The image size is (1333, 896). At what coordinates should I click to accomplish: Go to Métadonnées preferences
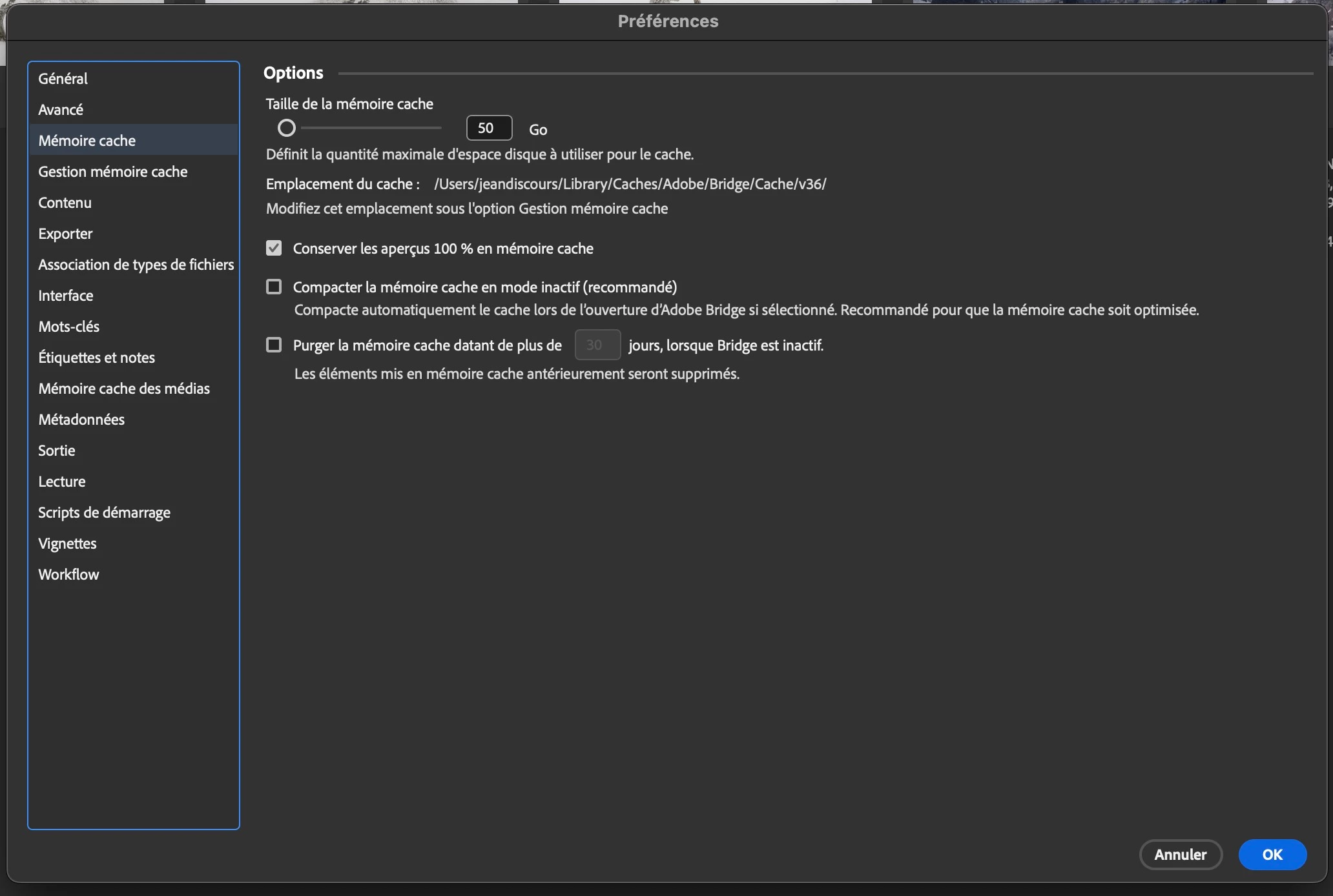[81, 420]
